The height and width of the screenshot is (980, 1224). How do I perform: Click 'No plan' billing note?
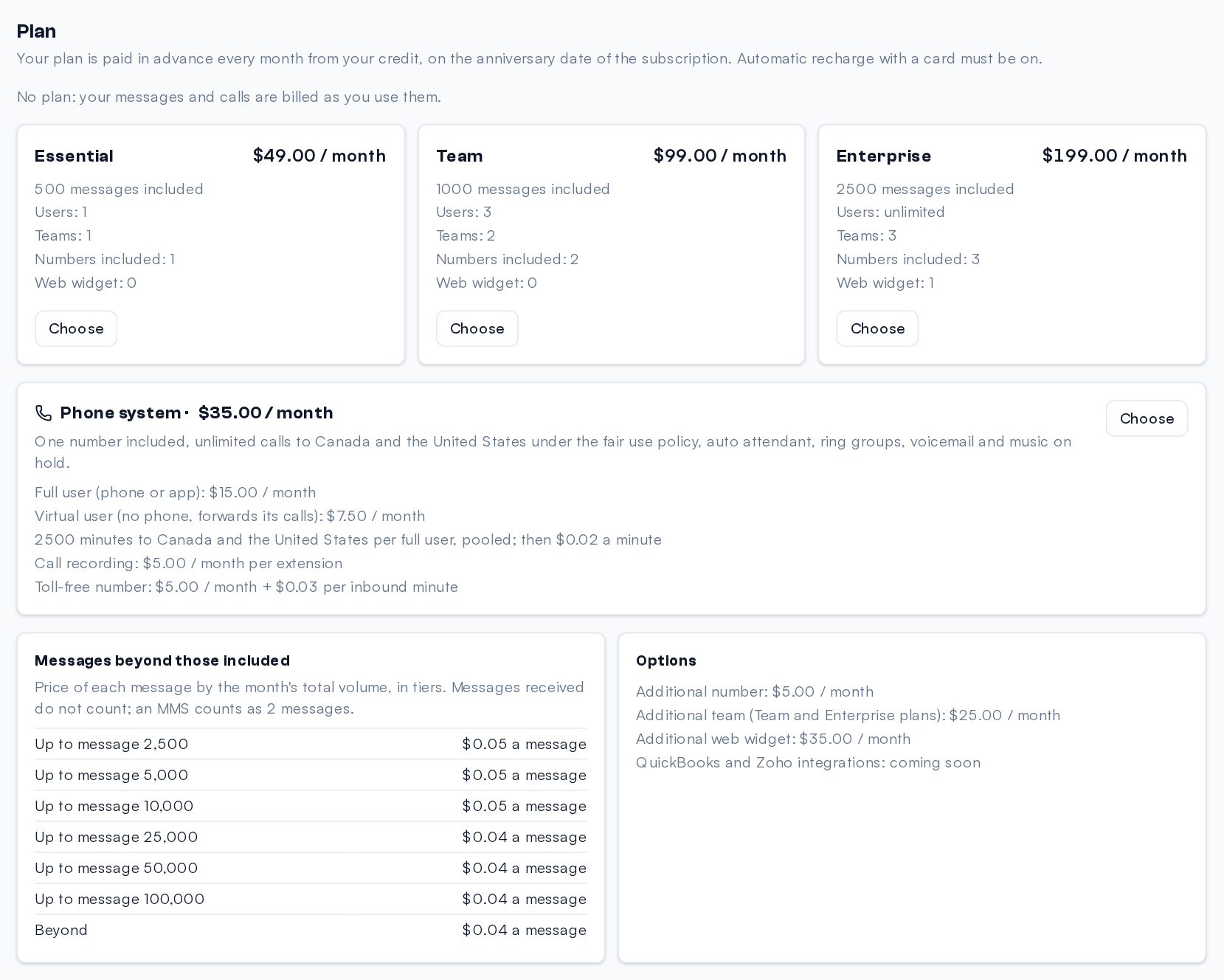(x=229, y=97)
